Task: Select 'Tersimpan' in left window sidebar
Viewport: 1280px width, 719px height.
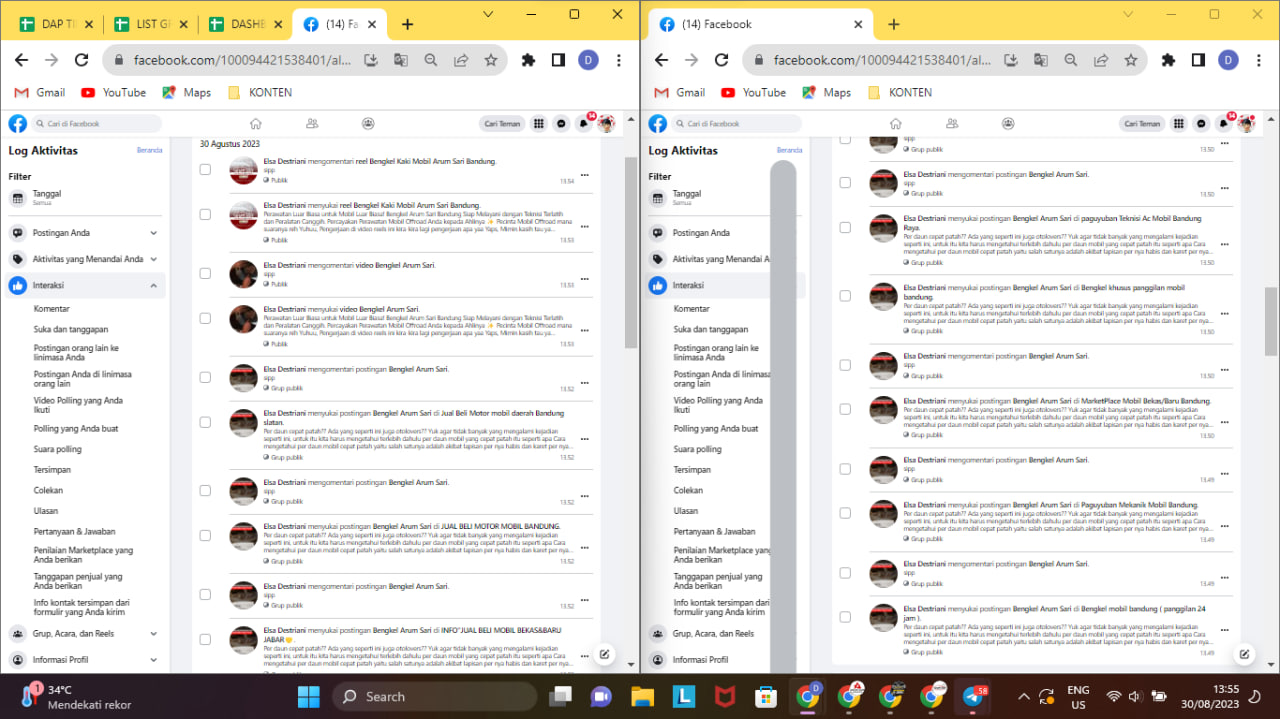Action: pyautogui.click(x=52, y=470)
